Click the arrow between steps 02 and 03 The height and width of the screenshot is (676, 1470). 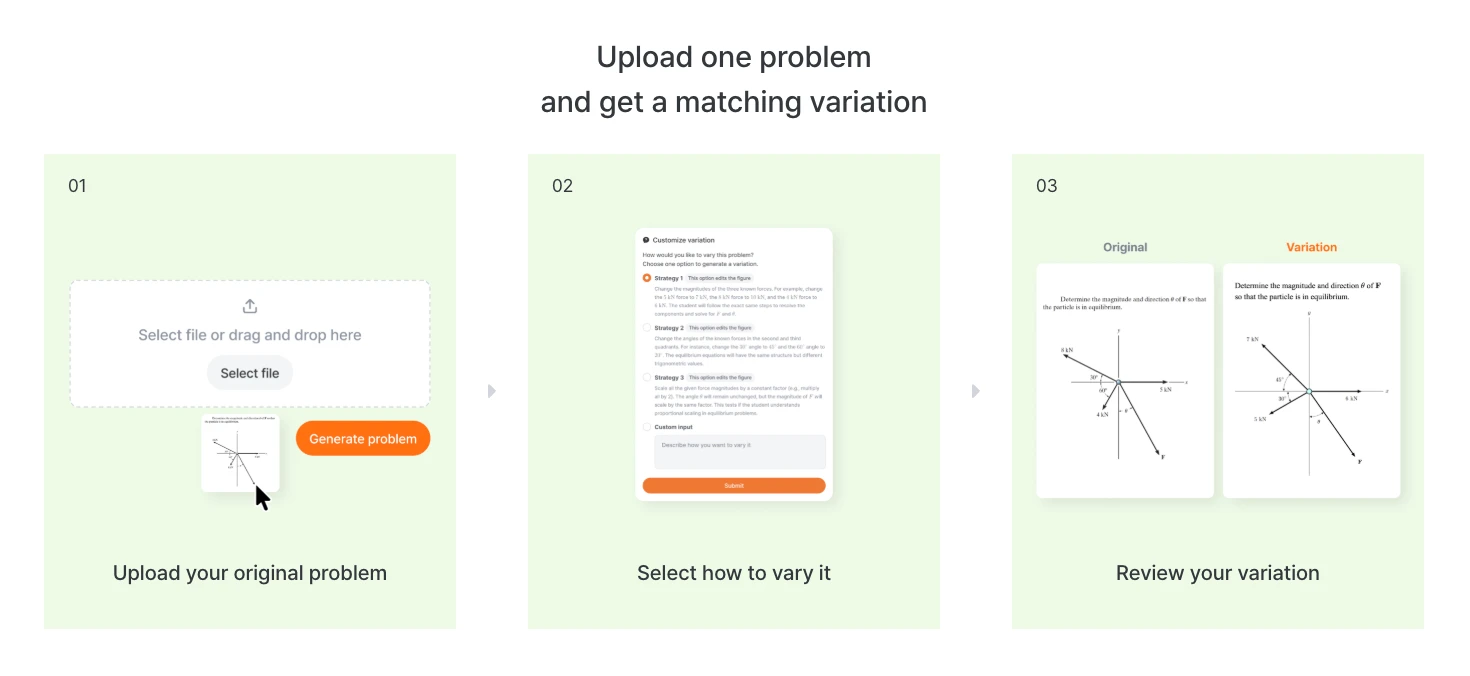point(975,391)
